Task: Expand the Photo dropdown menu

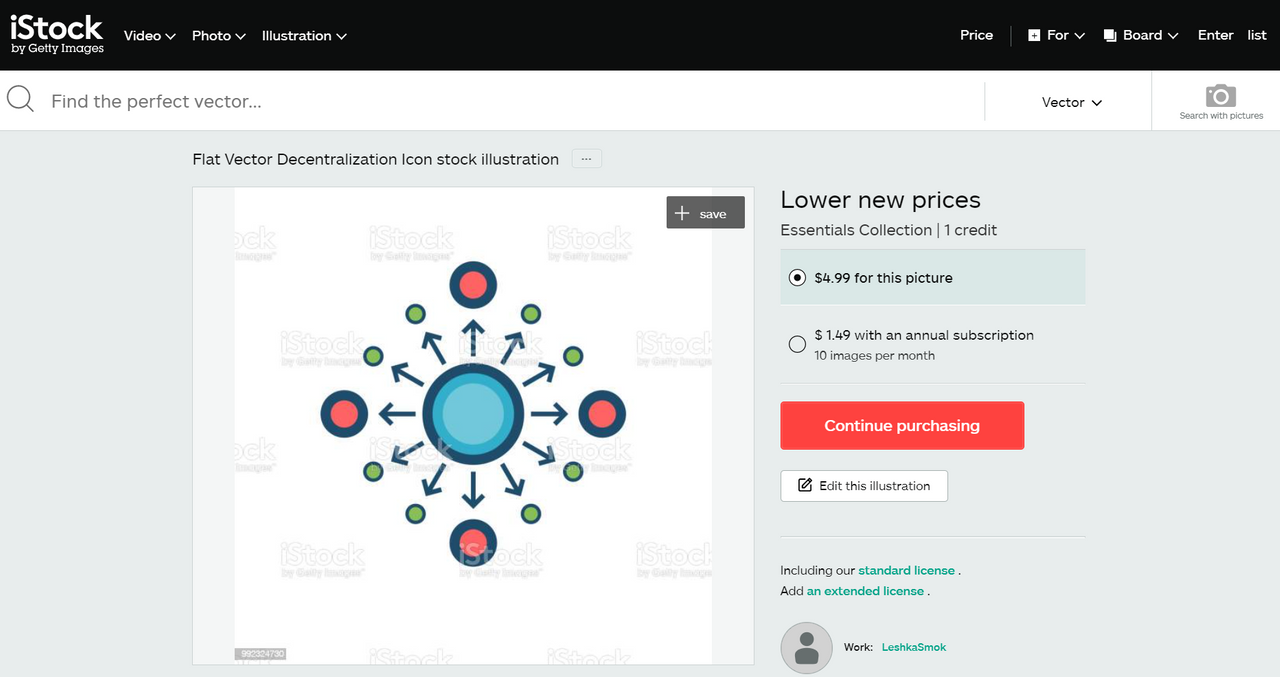Action: click(x=218, y=35)
